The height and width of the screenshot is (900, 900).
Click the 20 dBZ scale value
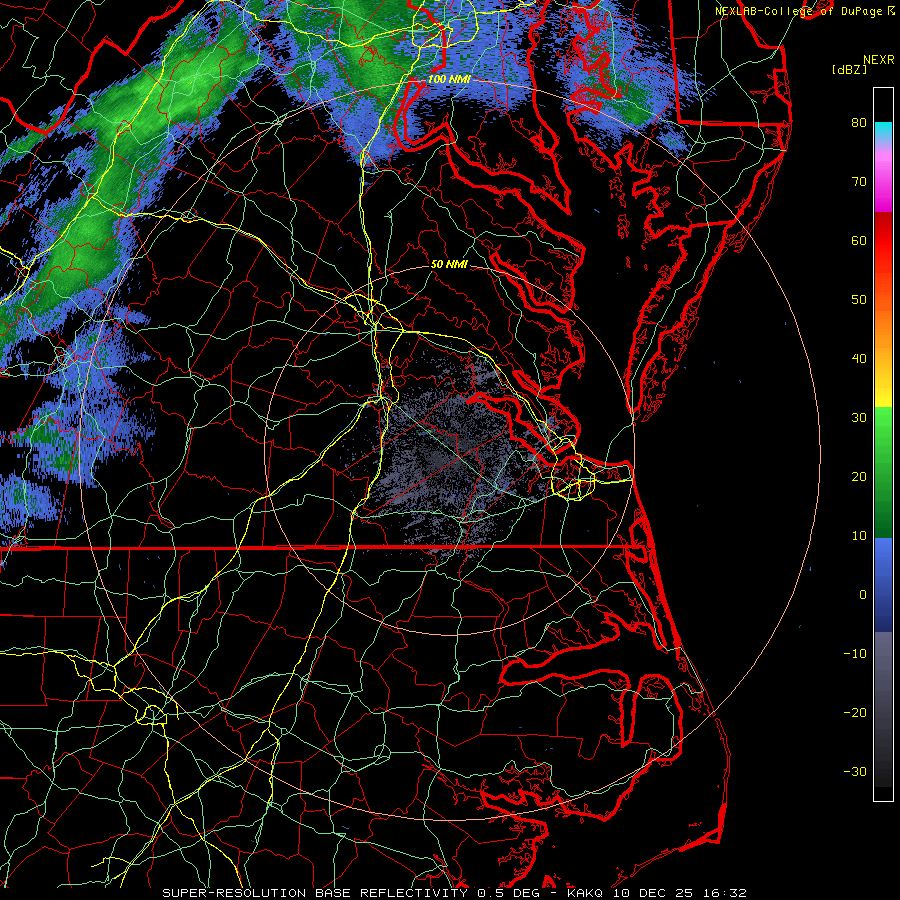point(859,477)
